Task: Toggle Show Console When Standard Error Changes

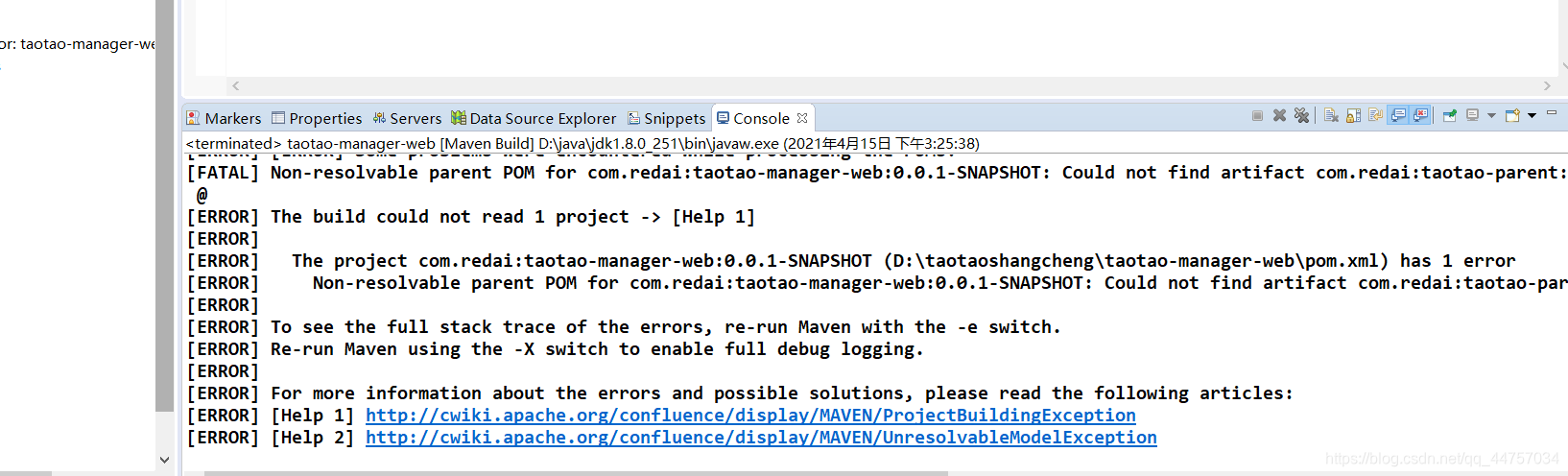Action: tap(1420, 116)
